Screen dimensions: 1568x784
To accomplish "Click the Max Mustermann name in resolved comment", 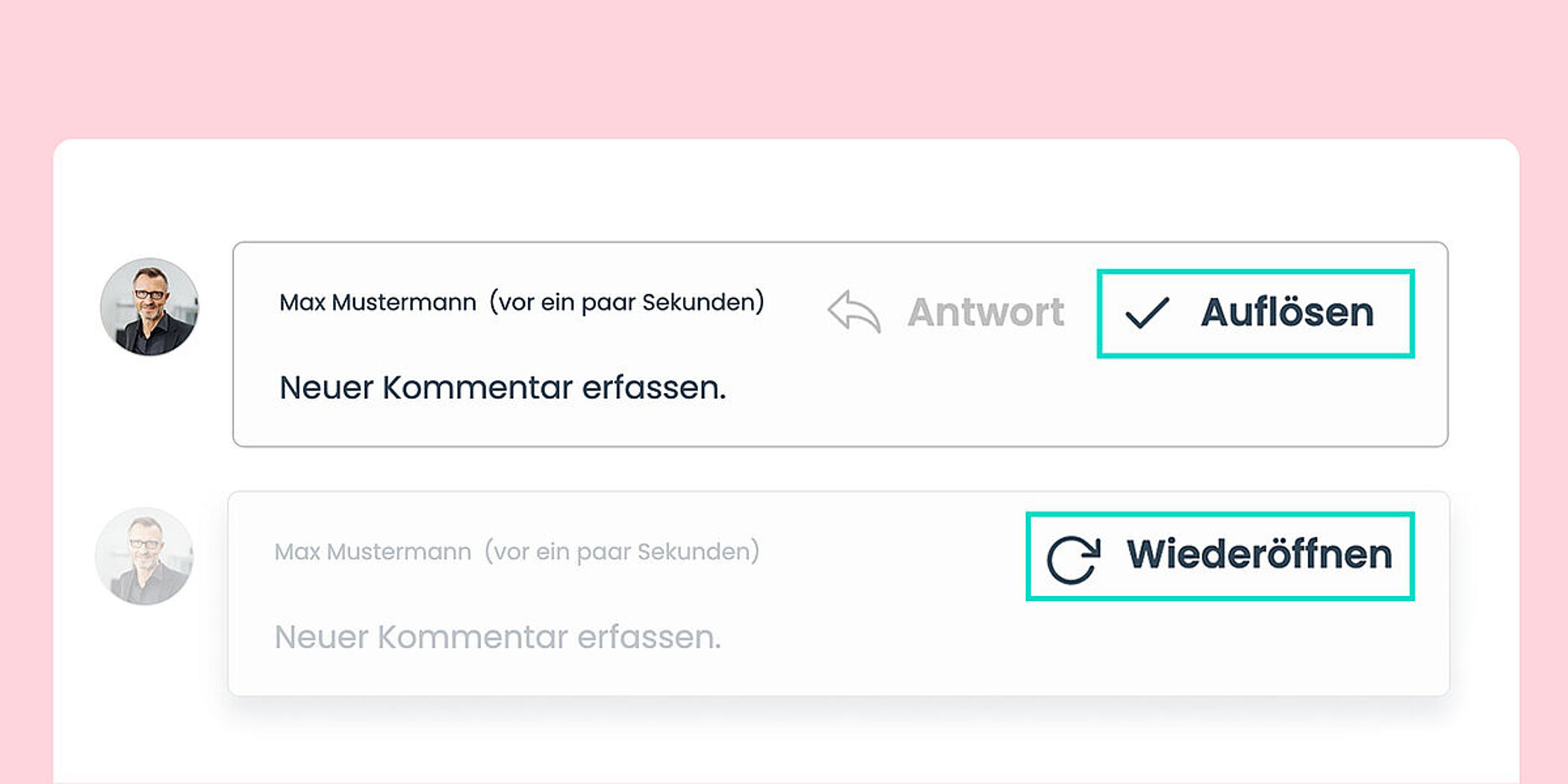I will (373, 552).
